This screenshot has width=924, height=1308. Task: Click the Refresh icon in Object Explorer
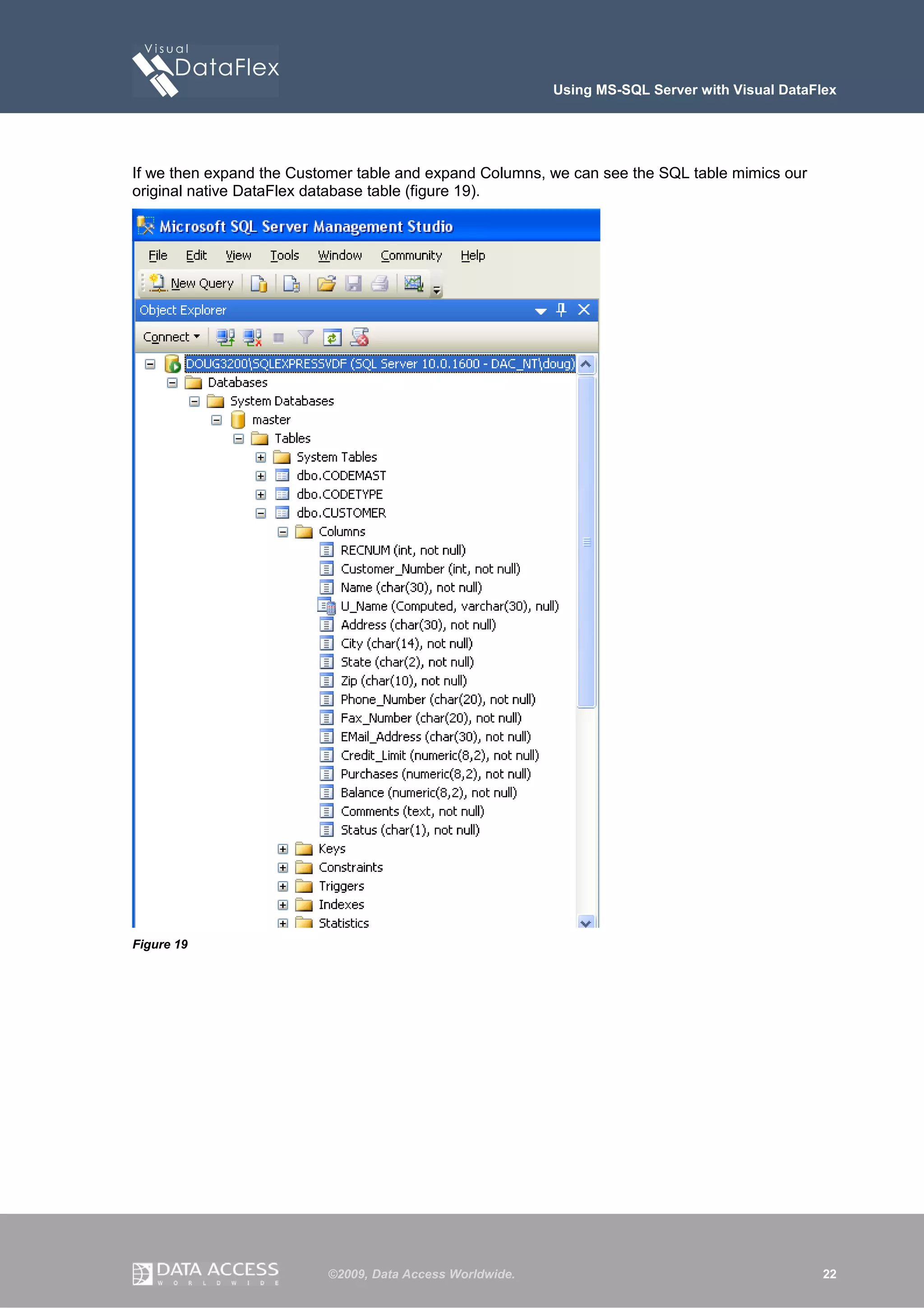click(333, 338)
